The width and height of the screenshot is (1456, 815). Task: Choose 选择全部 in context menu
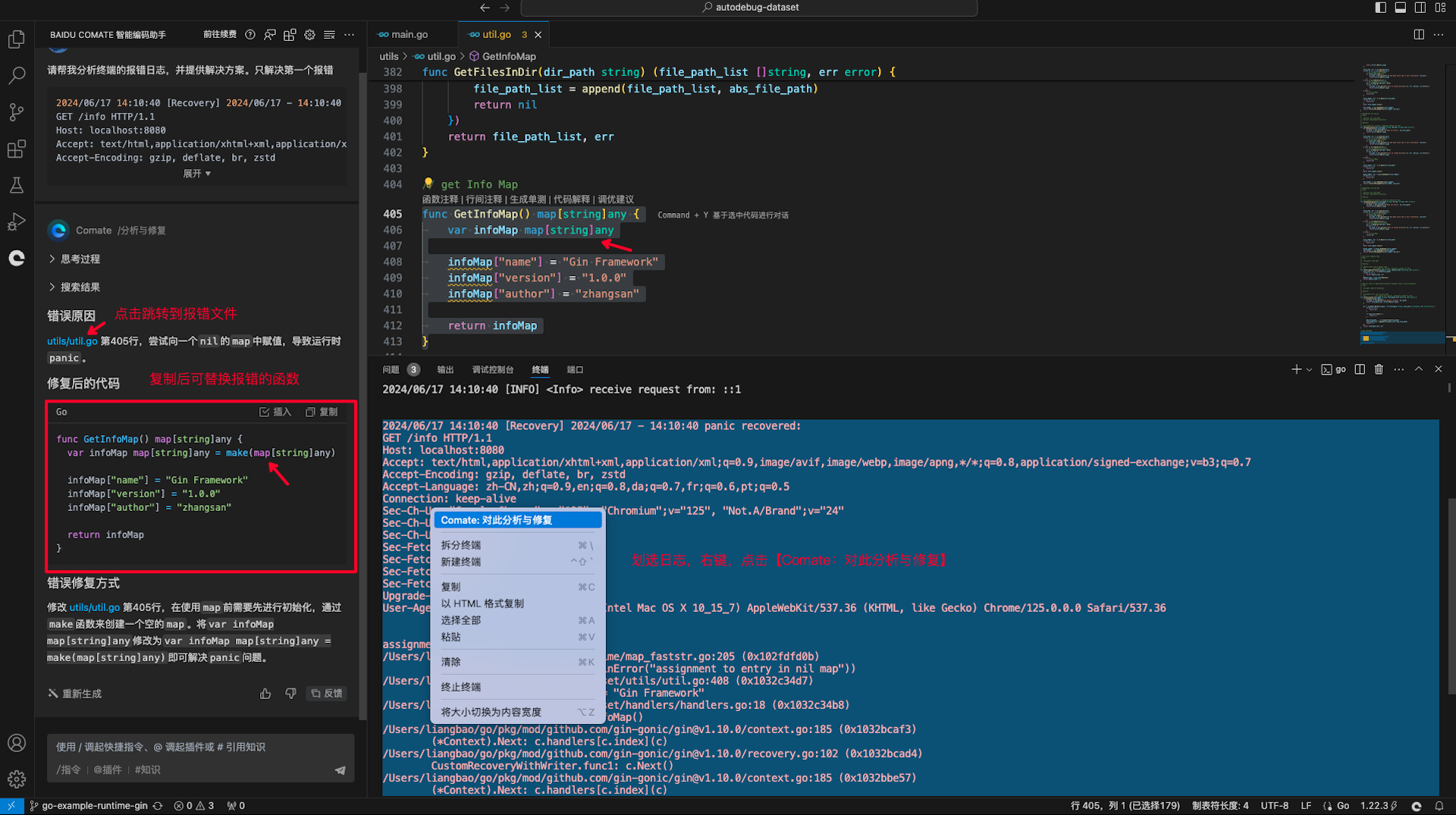pos(518,620)
